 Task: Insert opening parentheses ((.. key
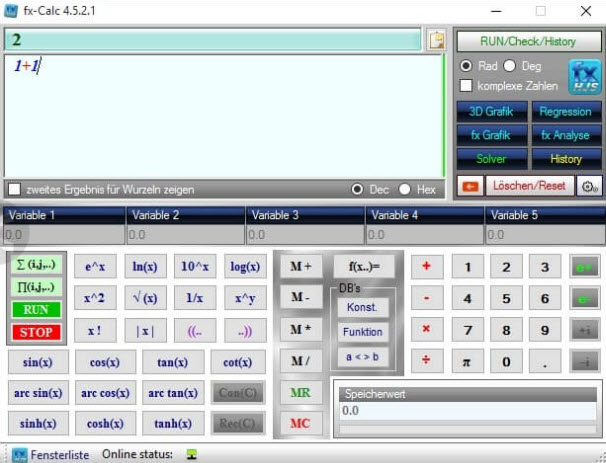pos(195,331)
